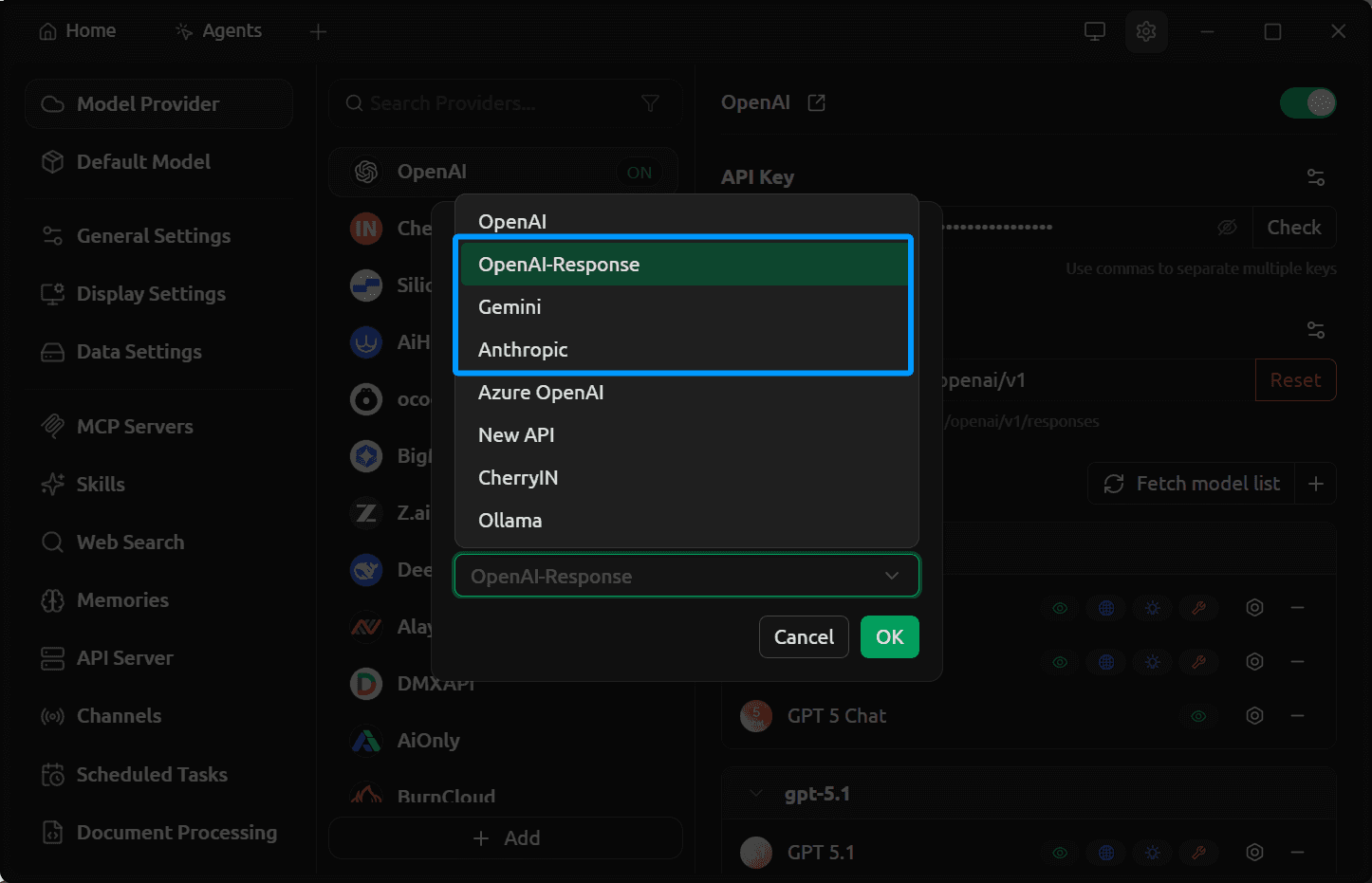Switch to the Agents tab
This screenshot has width=1372, height=883.
click(x=218, y=31)
